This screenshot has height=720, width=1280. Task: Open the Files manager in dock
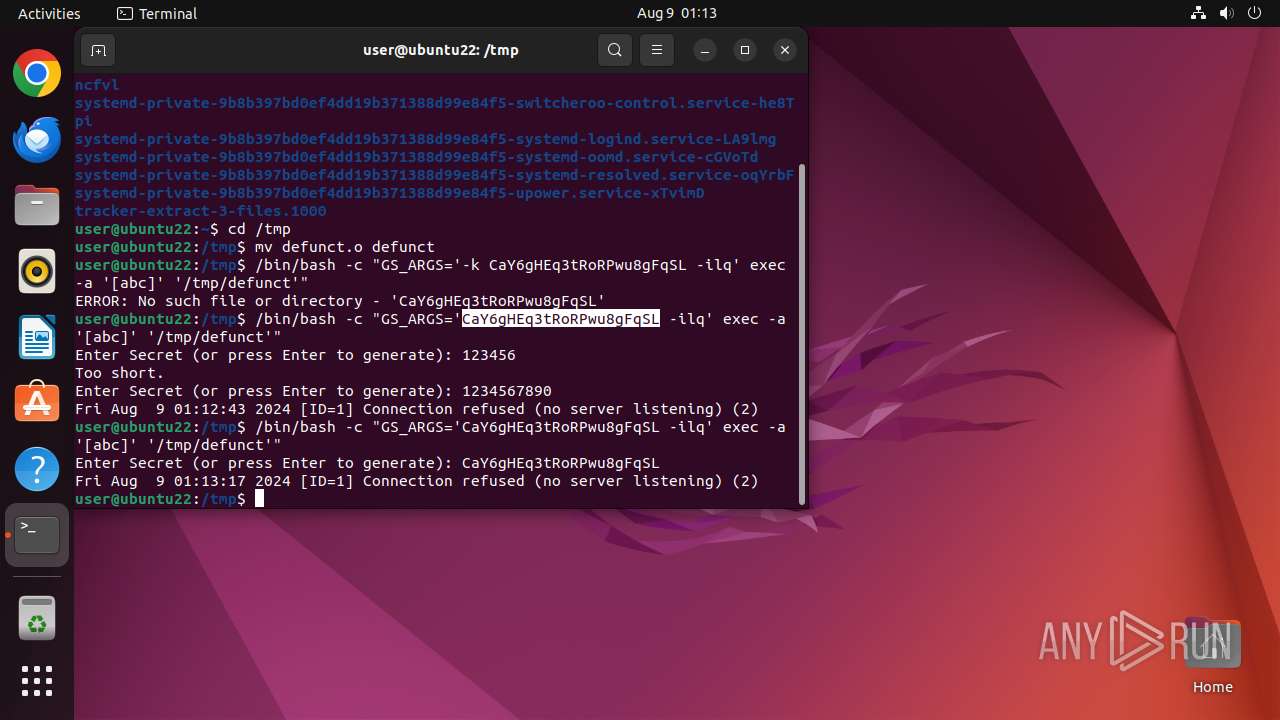[37, 205]
